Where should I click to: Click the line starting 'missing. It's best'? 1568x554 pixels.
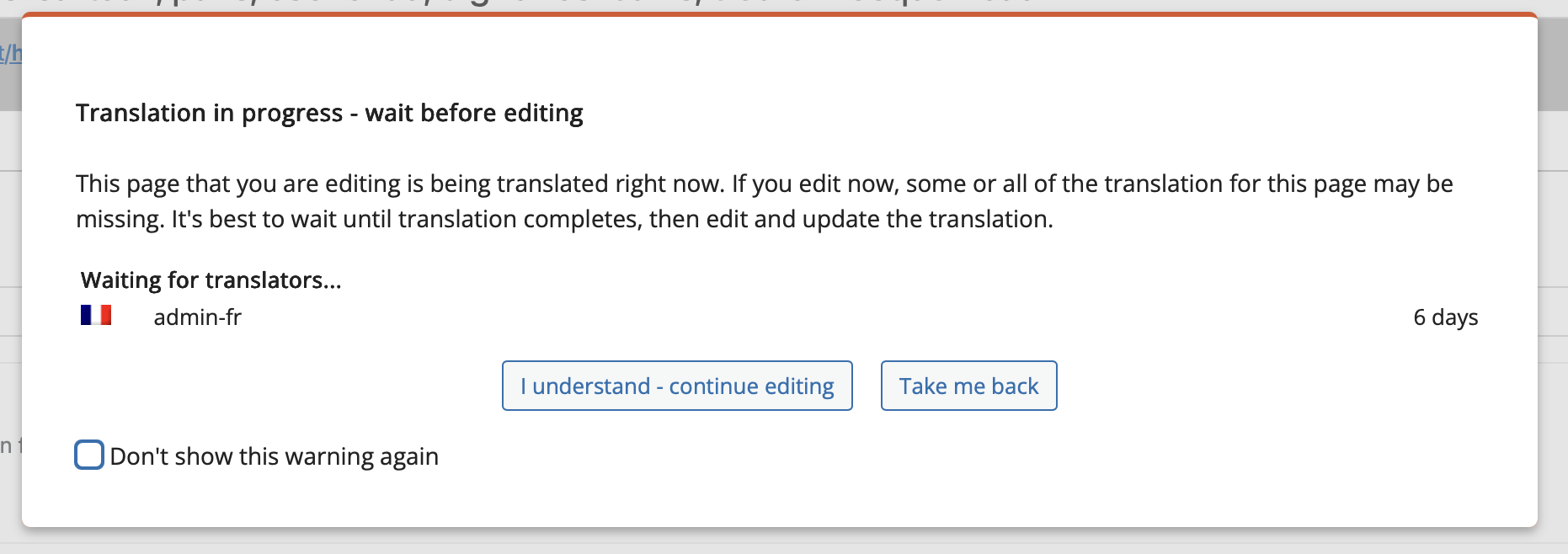564,219
